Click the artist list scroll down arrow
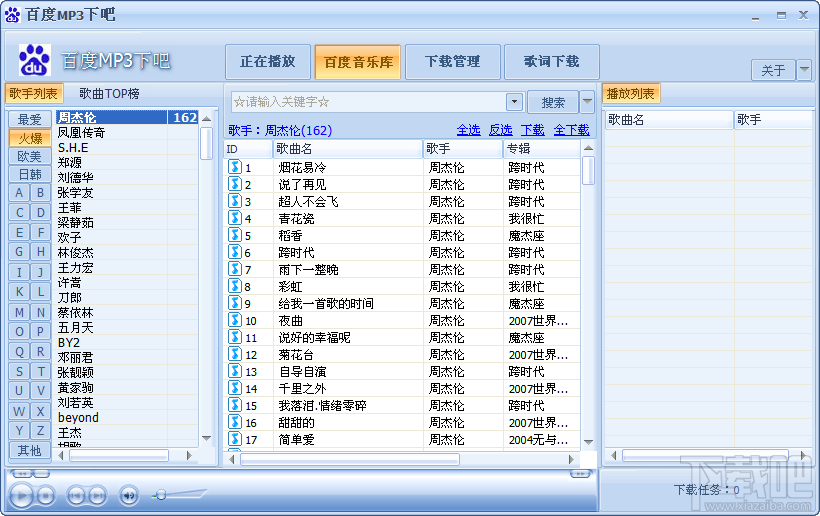 [207, 438]
